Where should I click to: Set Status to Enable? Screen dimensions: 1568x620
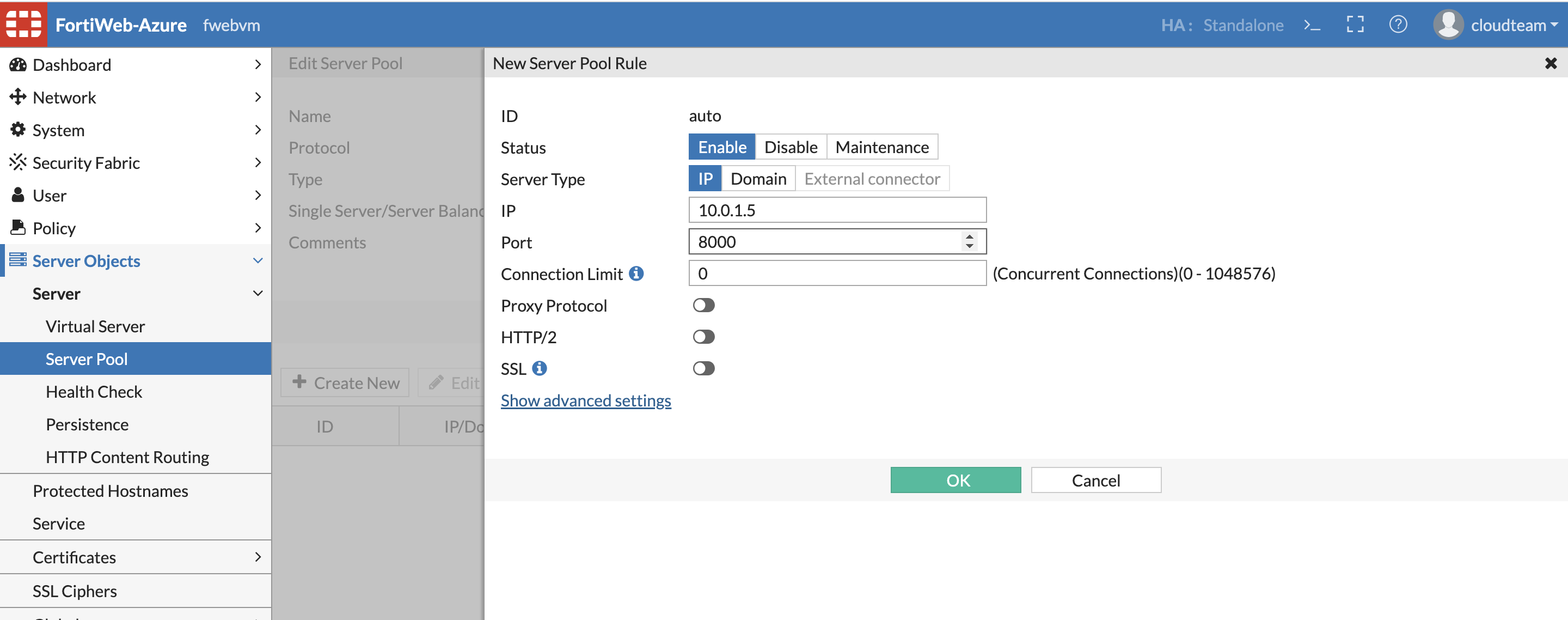(722, 147)
